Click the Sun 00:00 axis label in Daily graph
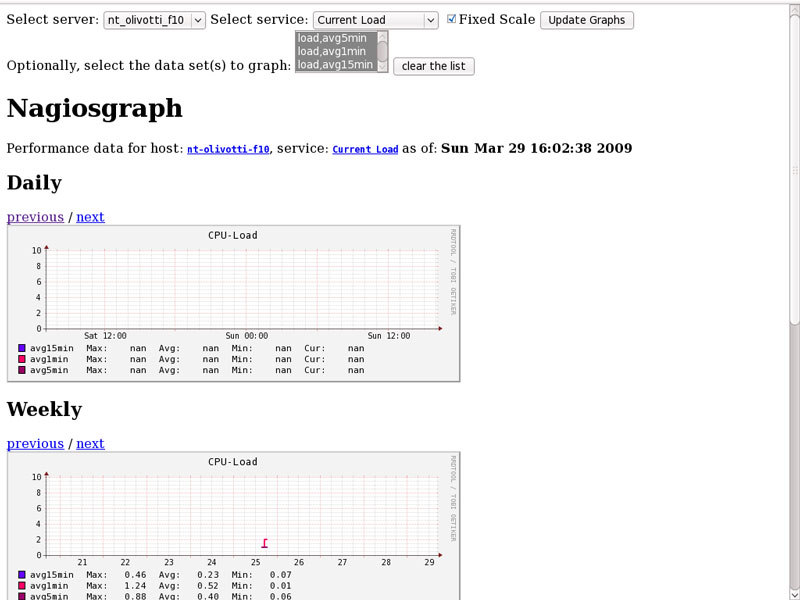Viewport: 800px width, 600px height. pyautogui.click(x=247, y=336)
